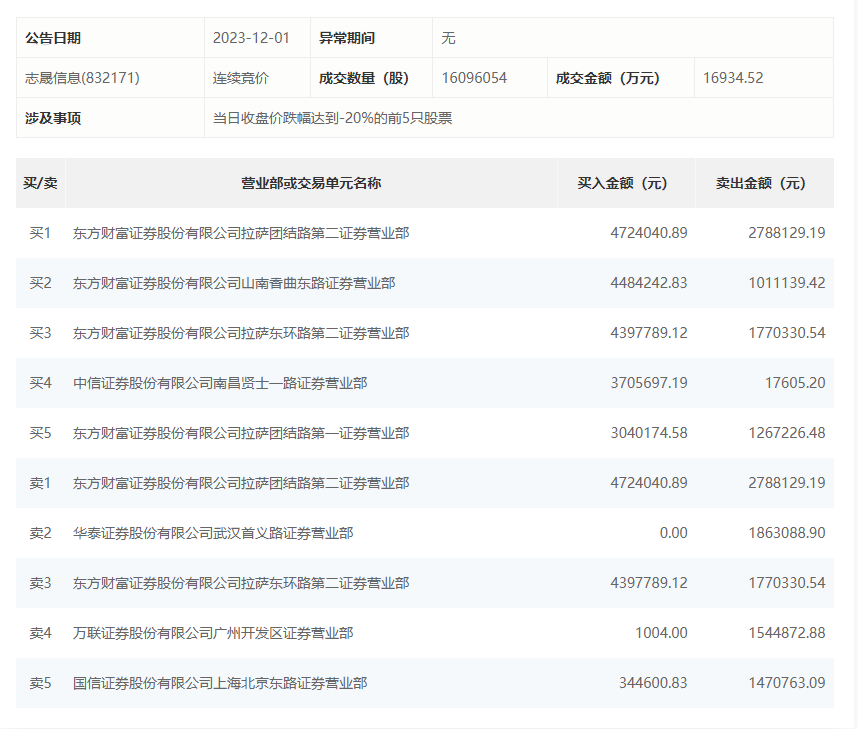Click the announcement date 2023-12-01
Viewport: 858px width, 729px height.
coord(251,38)
